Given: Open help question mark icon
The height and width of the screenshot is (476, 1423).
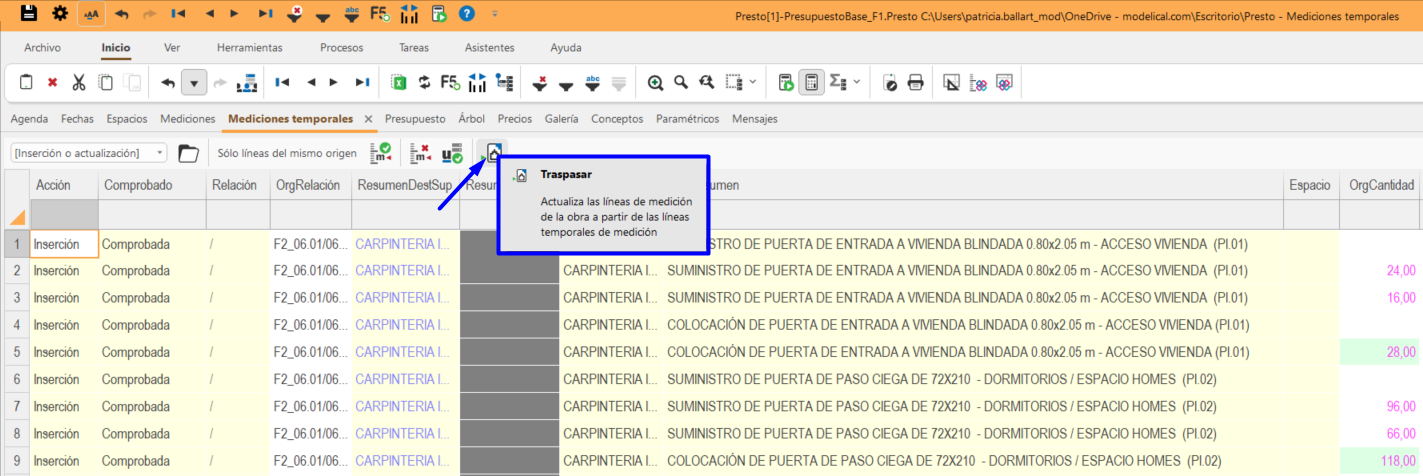Looking at the screenshot, I should click(x=467, y=14).
